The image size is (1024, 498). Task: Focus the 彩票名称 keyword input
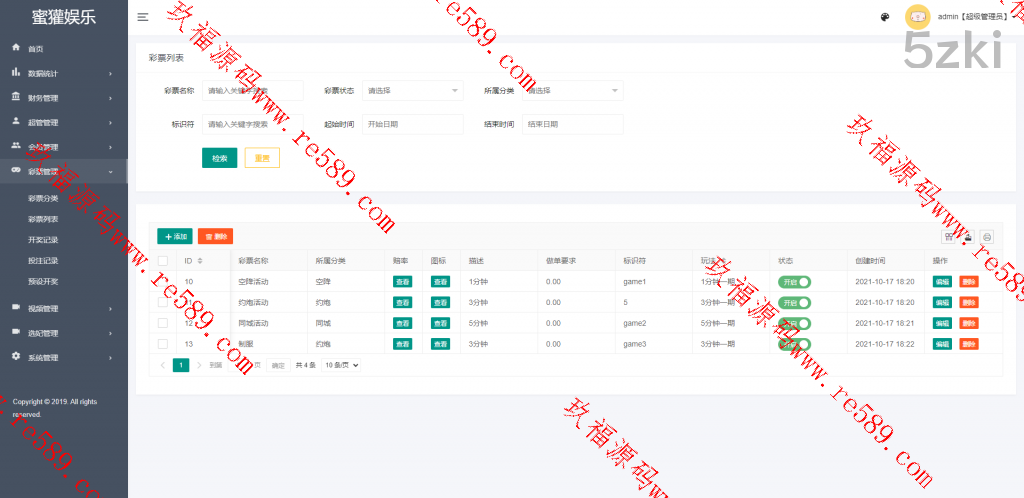pyautogui.click(x=253, y=90)
